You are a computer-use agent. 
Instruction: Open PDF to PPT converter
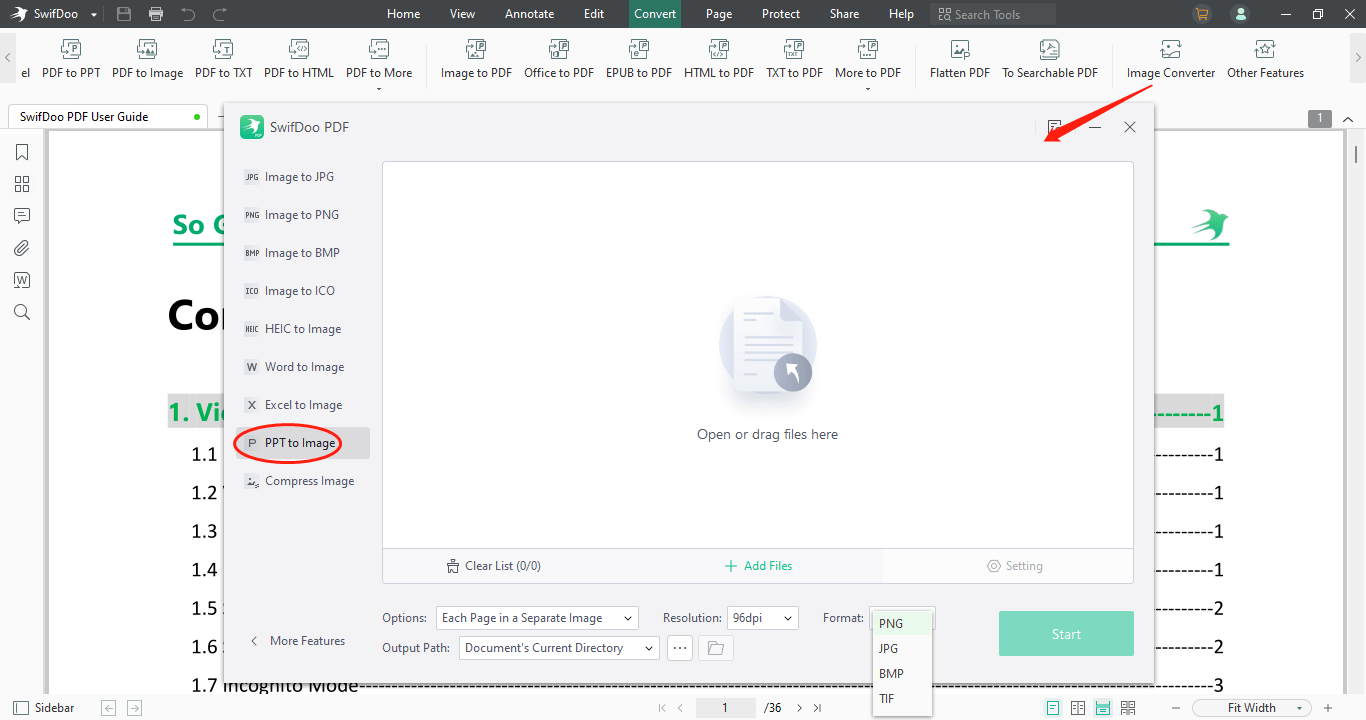pyautogui.click(x=71, y=59)
